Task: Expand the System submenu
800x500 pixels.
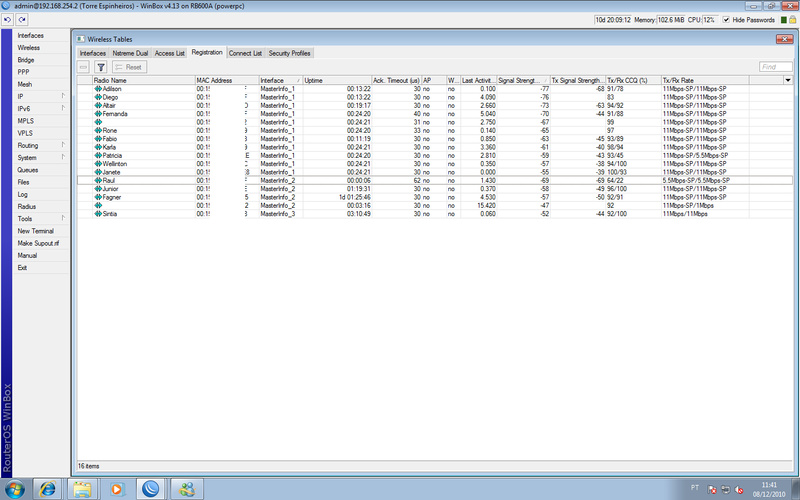Action: 63,157
